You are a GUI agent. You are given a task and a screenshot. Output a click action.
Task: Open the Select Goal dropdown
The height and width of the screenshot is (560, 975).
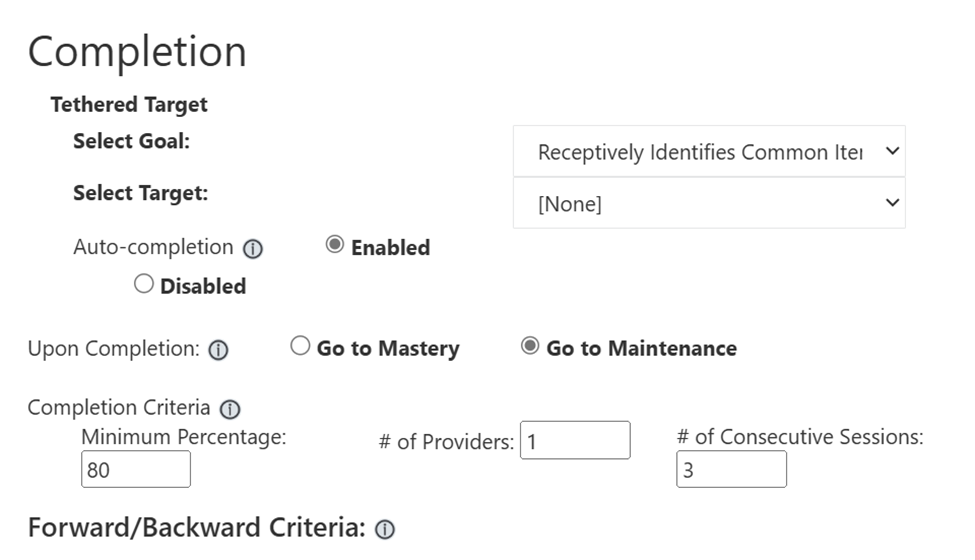click(x=709, y=151)
